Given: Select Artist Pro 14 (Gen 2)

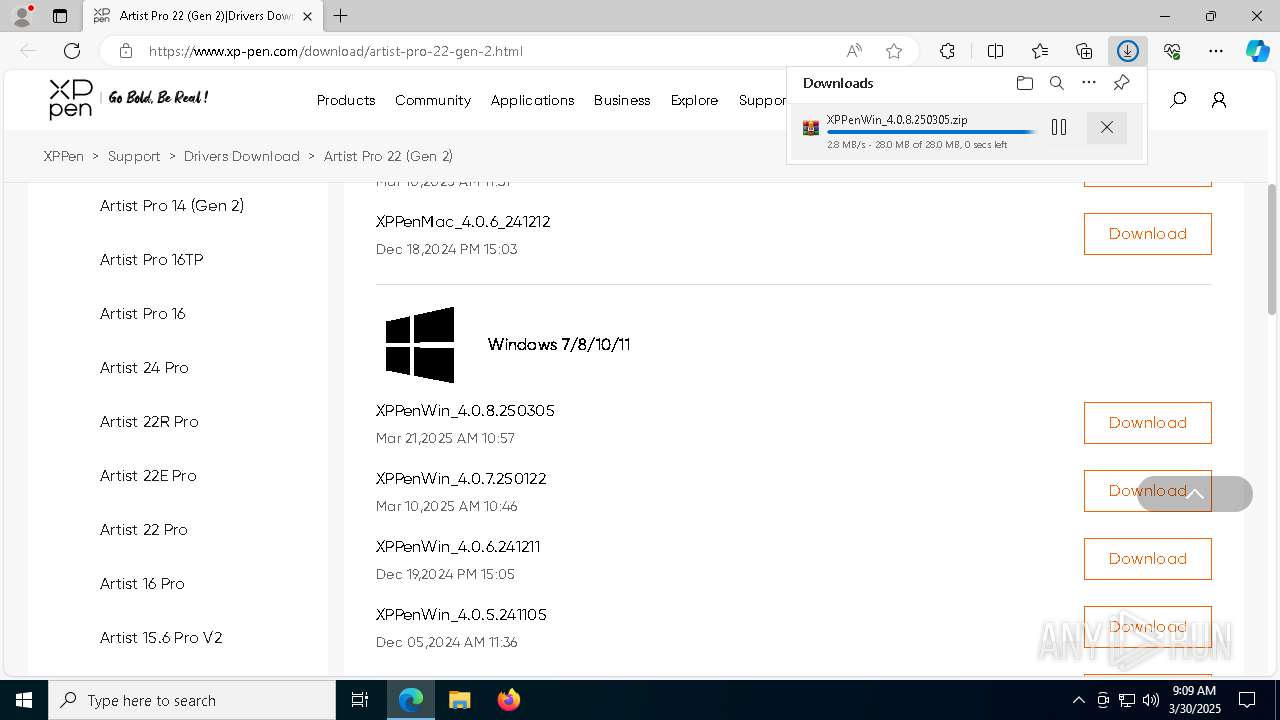Looking at the screenshot, I should click(172, 206).
